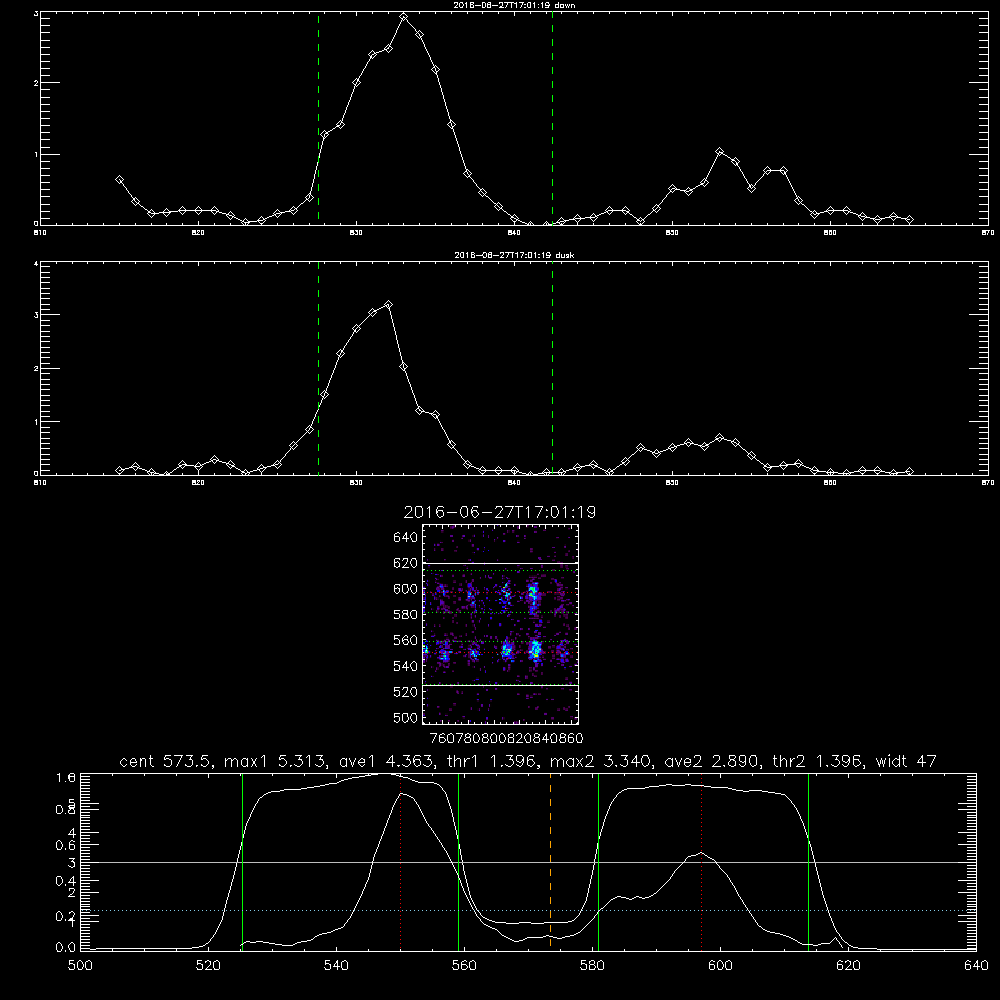Click the highest diamond data point of the dawn curve
The image size is (1000, 1000).
pos(404,17)
